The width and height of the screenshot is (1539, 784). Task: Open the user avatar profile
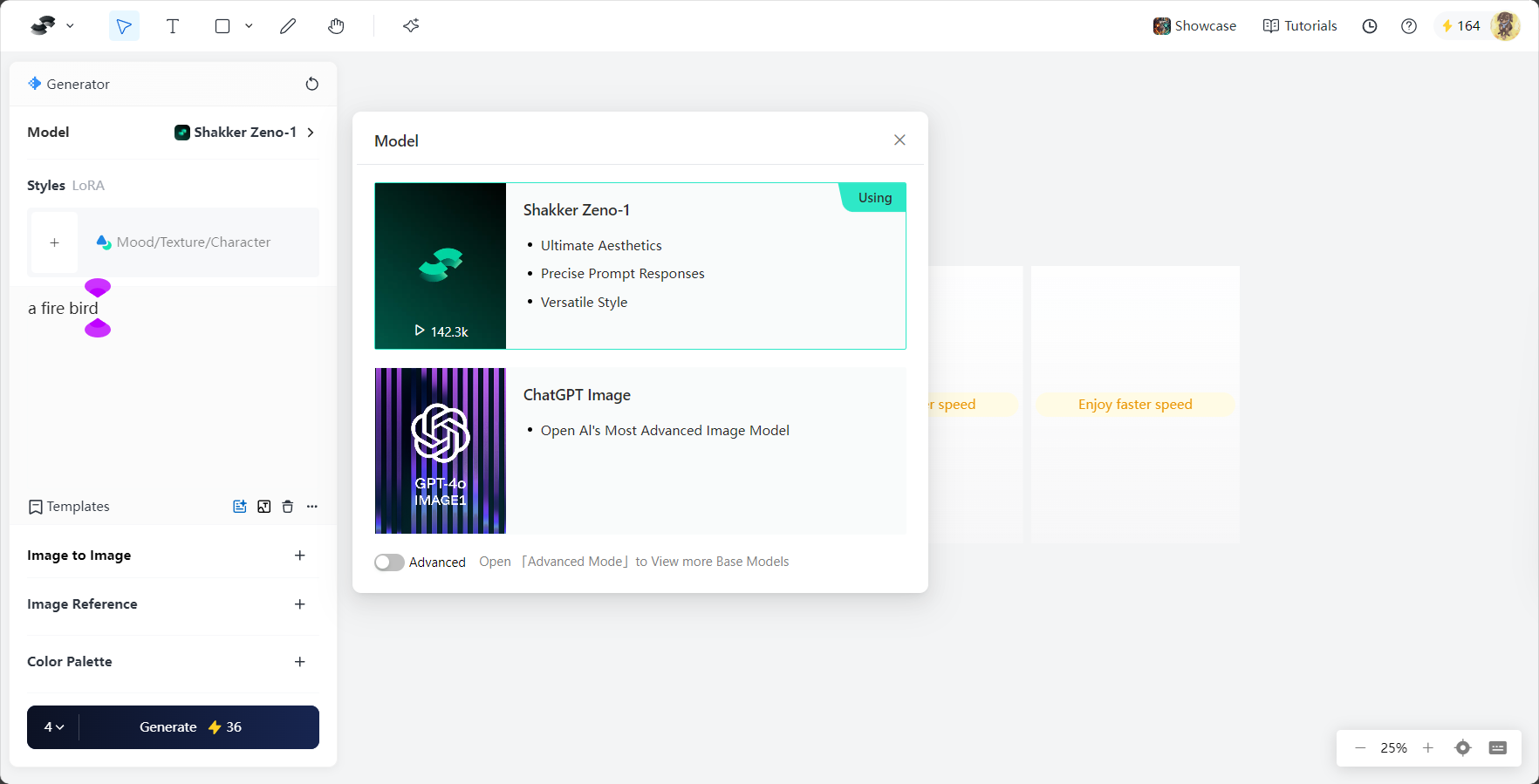click(1505, 26)
